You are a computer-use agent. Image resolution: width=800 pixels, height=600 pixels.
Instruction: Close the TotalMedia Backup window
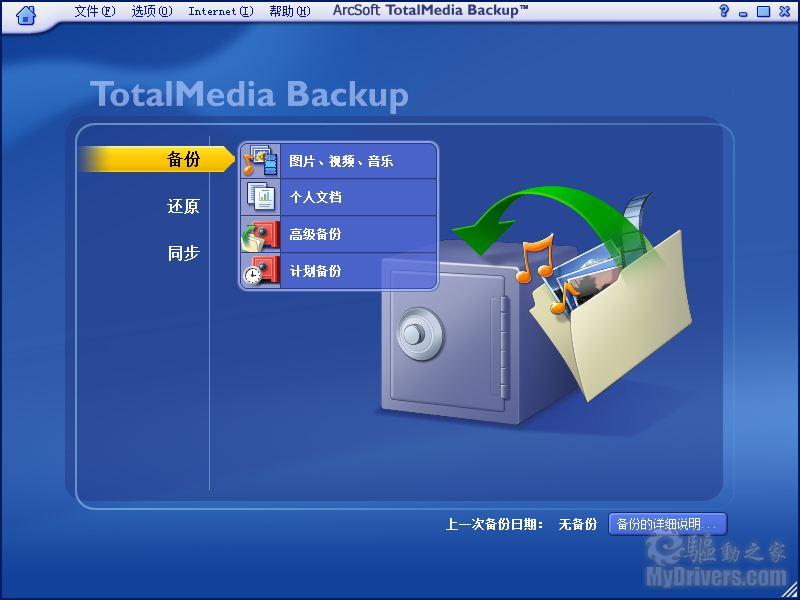click(785, 11)
